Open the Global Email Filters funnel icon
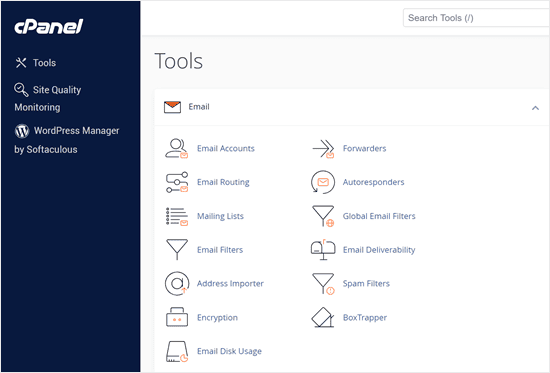550x373 pixels. [x=323, y=216]
